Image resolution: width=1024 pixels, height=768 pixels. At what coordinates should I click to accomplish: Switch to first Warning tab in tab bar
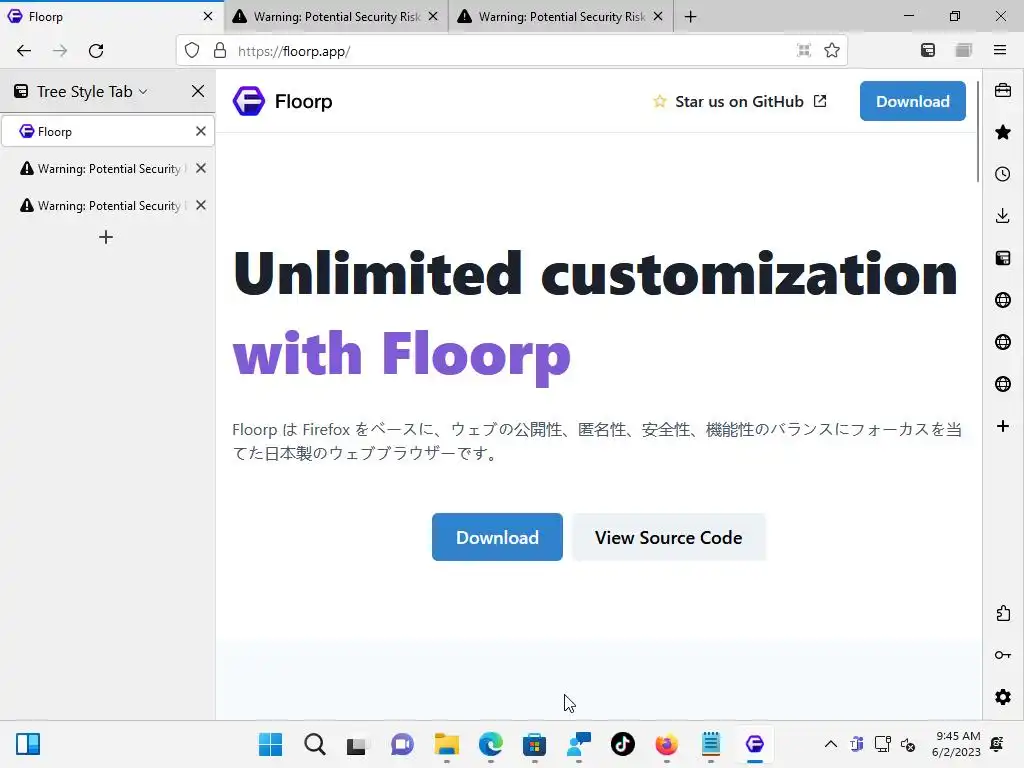336,16
